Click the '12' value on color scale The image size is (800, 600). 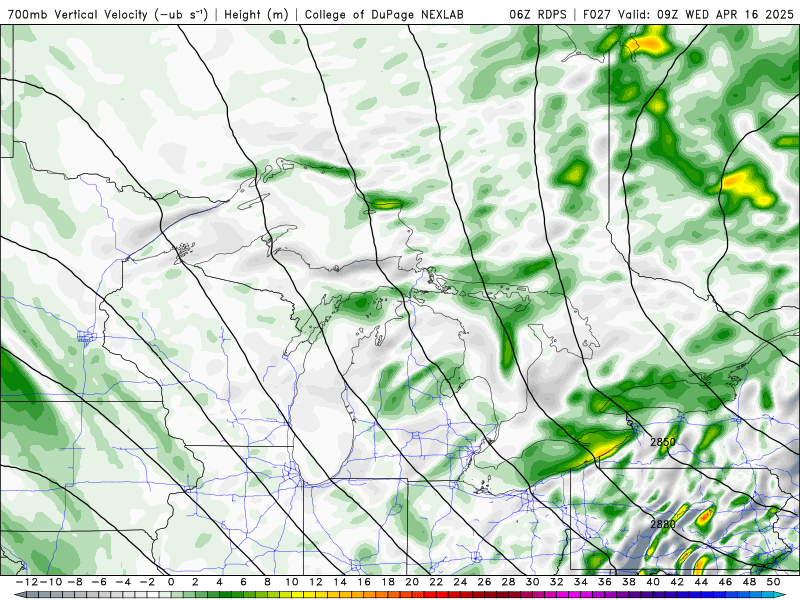[x=316, y=582]
